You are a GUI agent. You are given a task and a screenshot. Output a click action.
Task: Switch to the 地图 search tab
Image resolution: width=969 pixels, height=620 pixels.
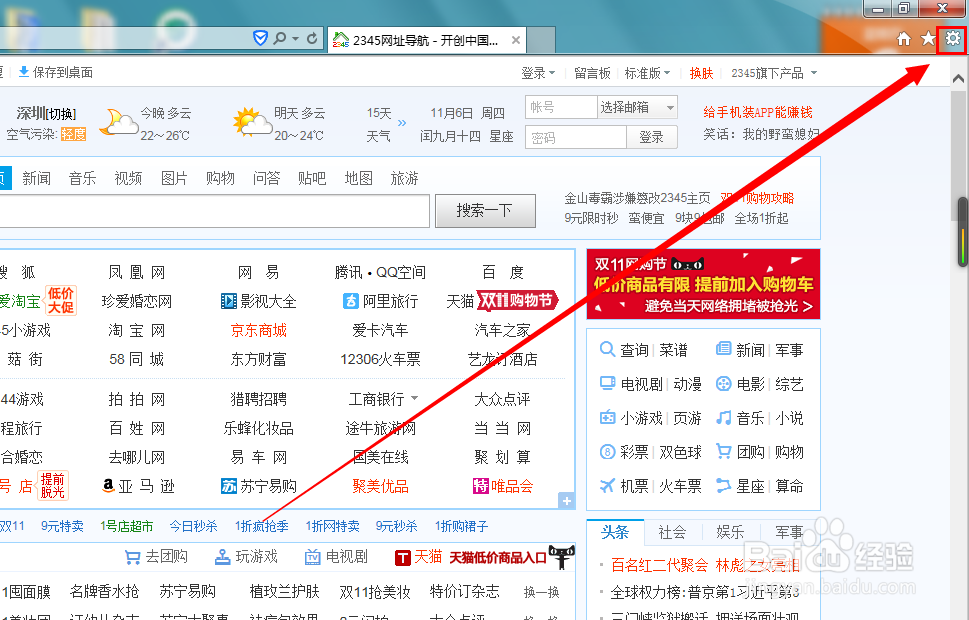pyautogui.click(x=358, y=178)
